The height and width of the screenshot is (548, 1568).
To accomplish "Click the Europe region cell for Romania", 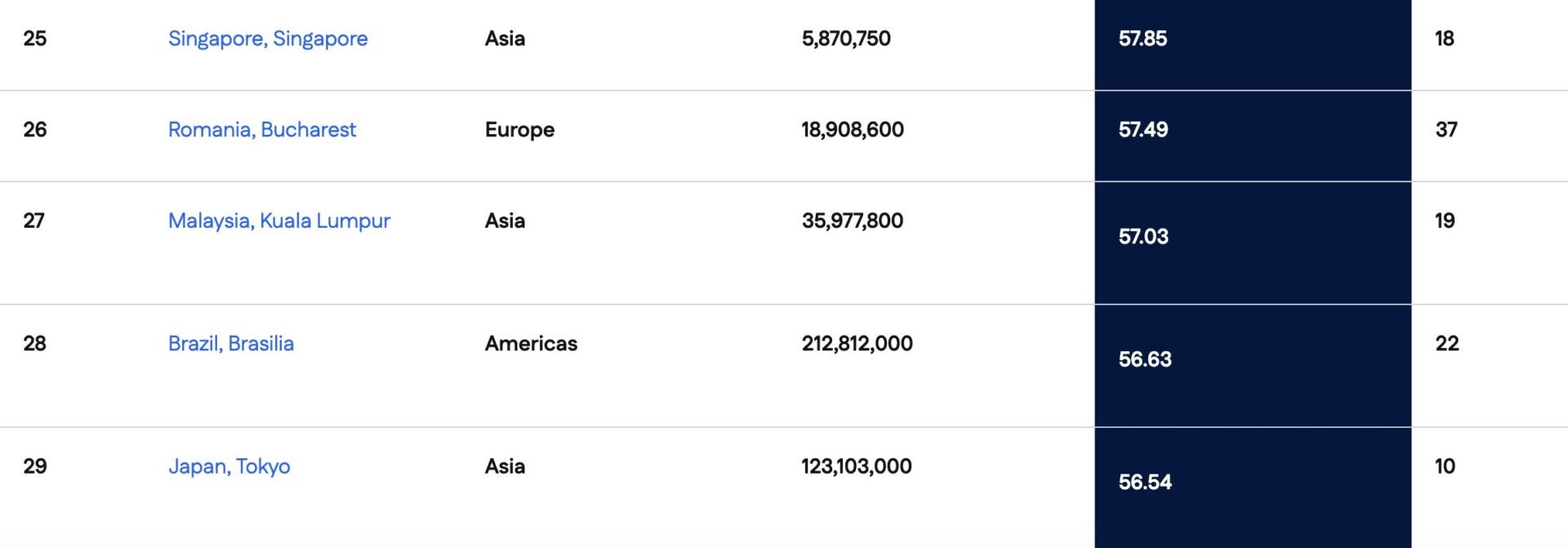I will pyautogui.click(x=519, y=129).
